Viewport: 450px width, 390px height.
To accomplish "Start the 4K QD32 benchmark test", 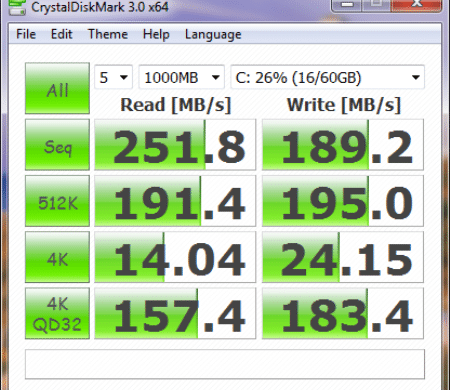I will tap(57, 314).
